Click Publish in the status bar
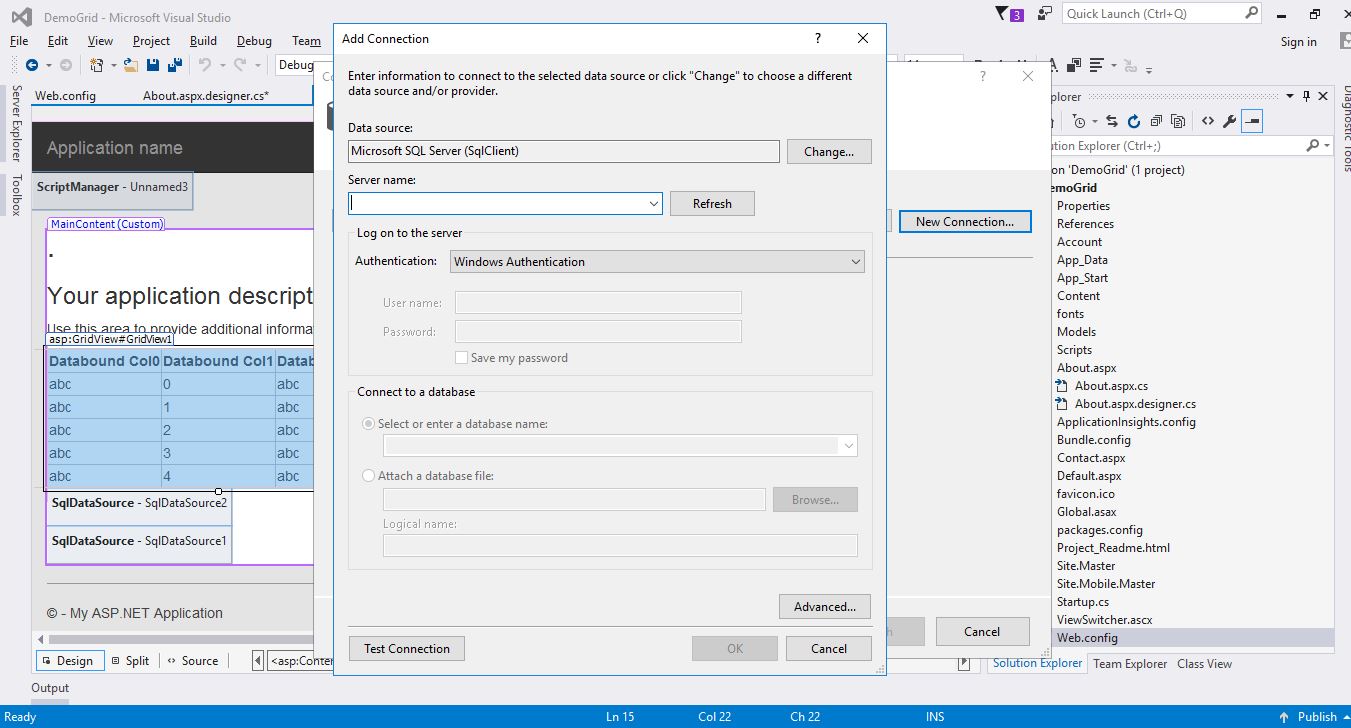1351x728 pixels. [1317, 716]
